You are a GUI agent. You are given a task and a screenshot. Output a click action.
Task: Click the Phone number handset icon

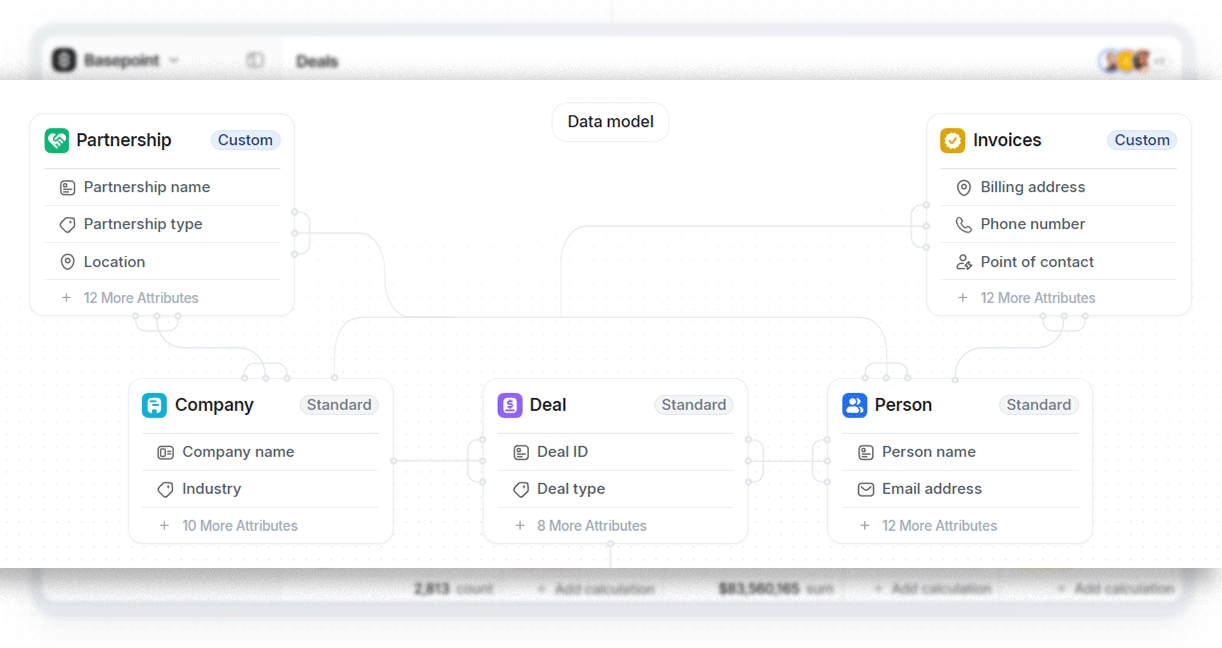[964, 225]
